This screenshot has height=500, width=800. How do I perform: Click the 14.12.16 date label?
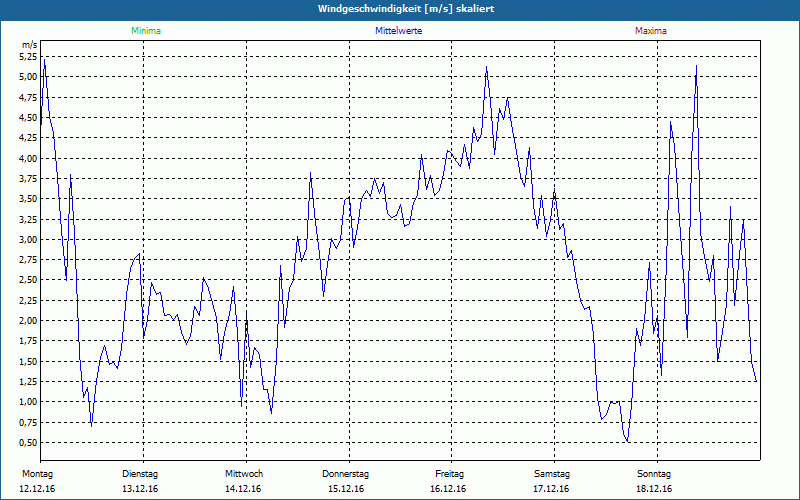click(243, 489)
